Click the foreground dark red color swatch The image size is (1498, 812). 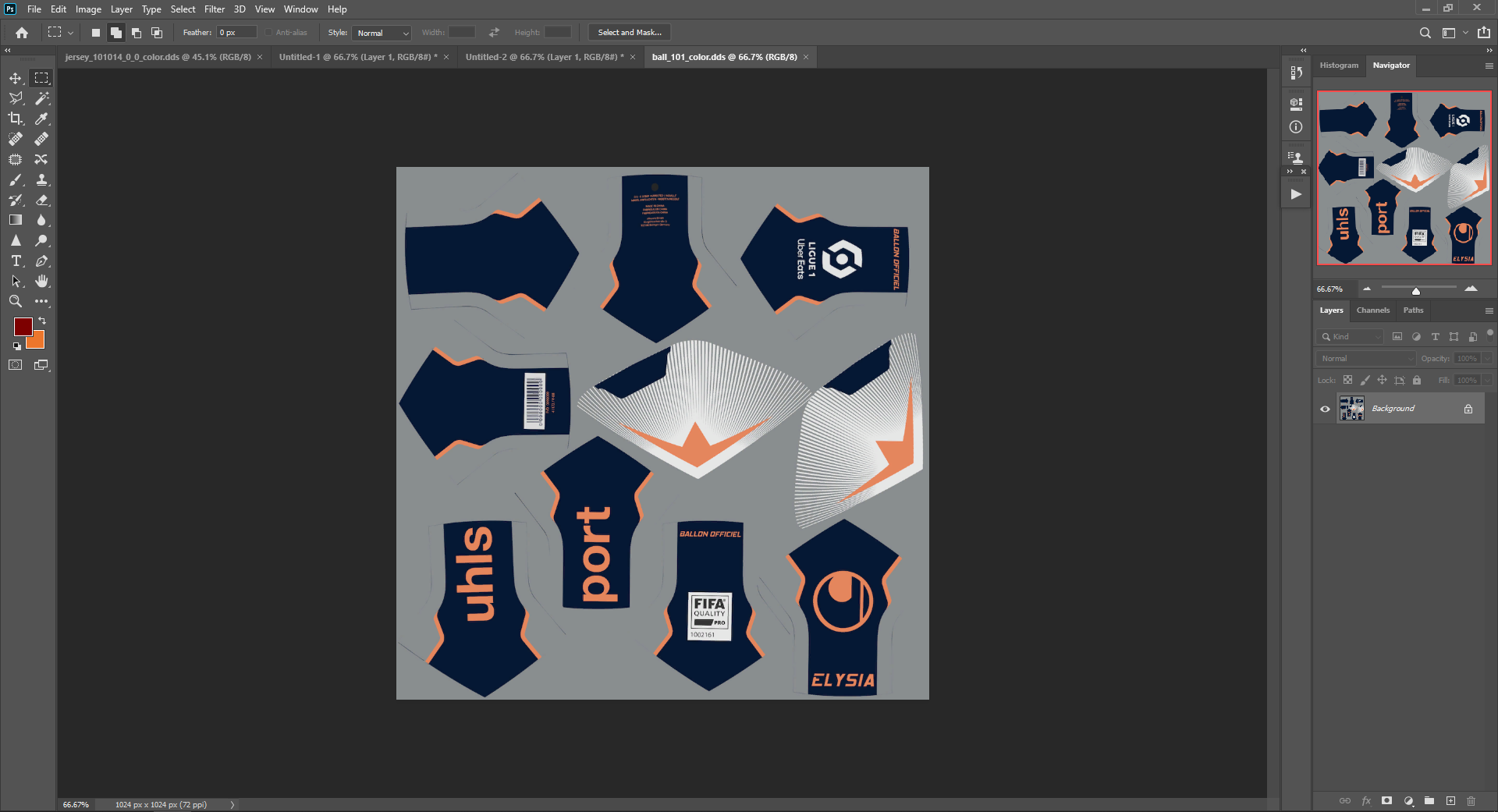point(22,326)
